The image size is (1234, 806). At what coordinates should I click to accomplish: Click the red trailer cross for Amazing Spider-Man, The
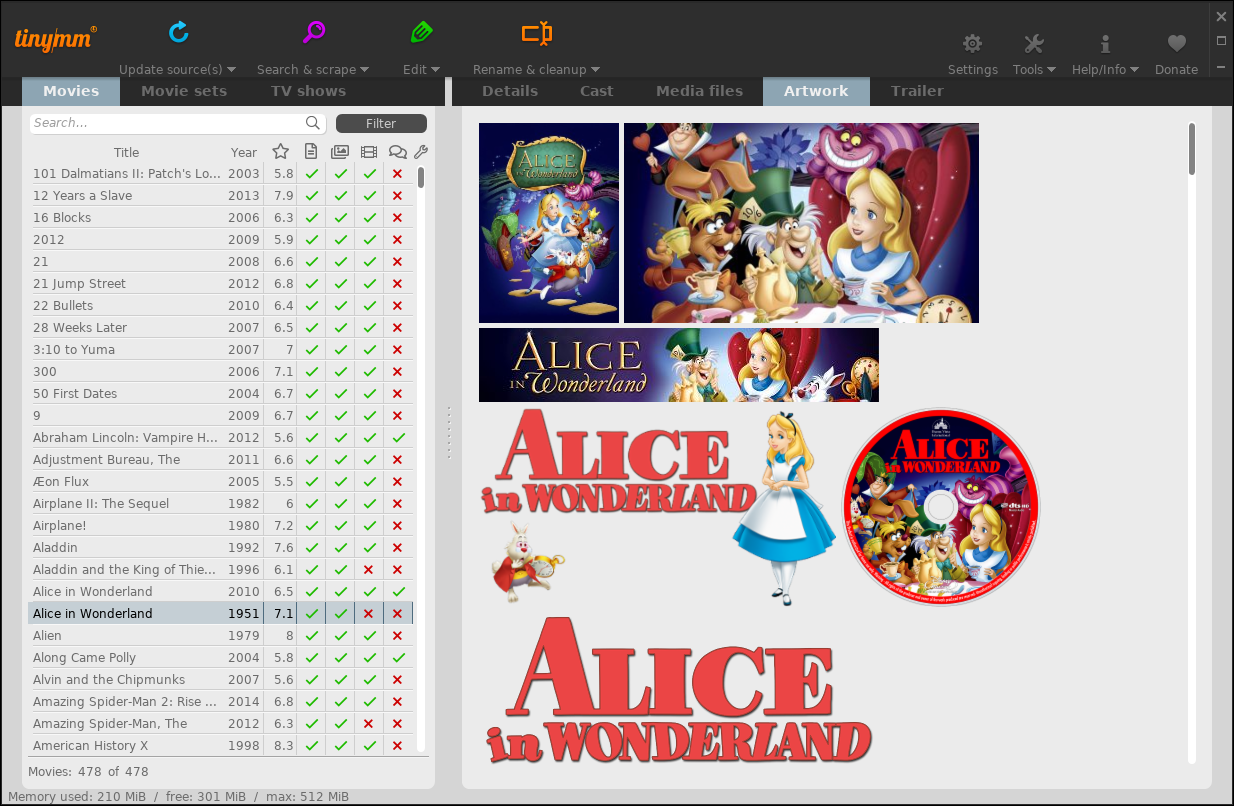pos(369,724)
